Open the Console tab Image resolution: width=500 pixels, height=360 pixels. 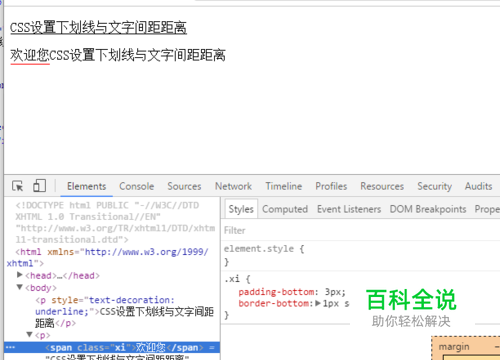137,186
